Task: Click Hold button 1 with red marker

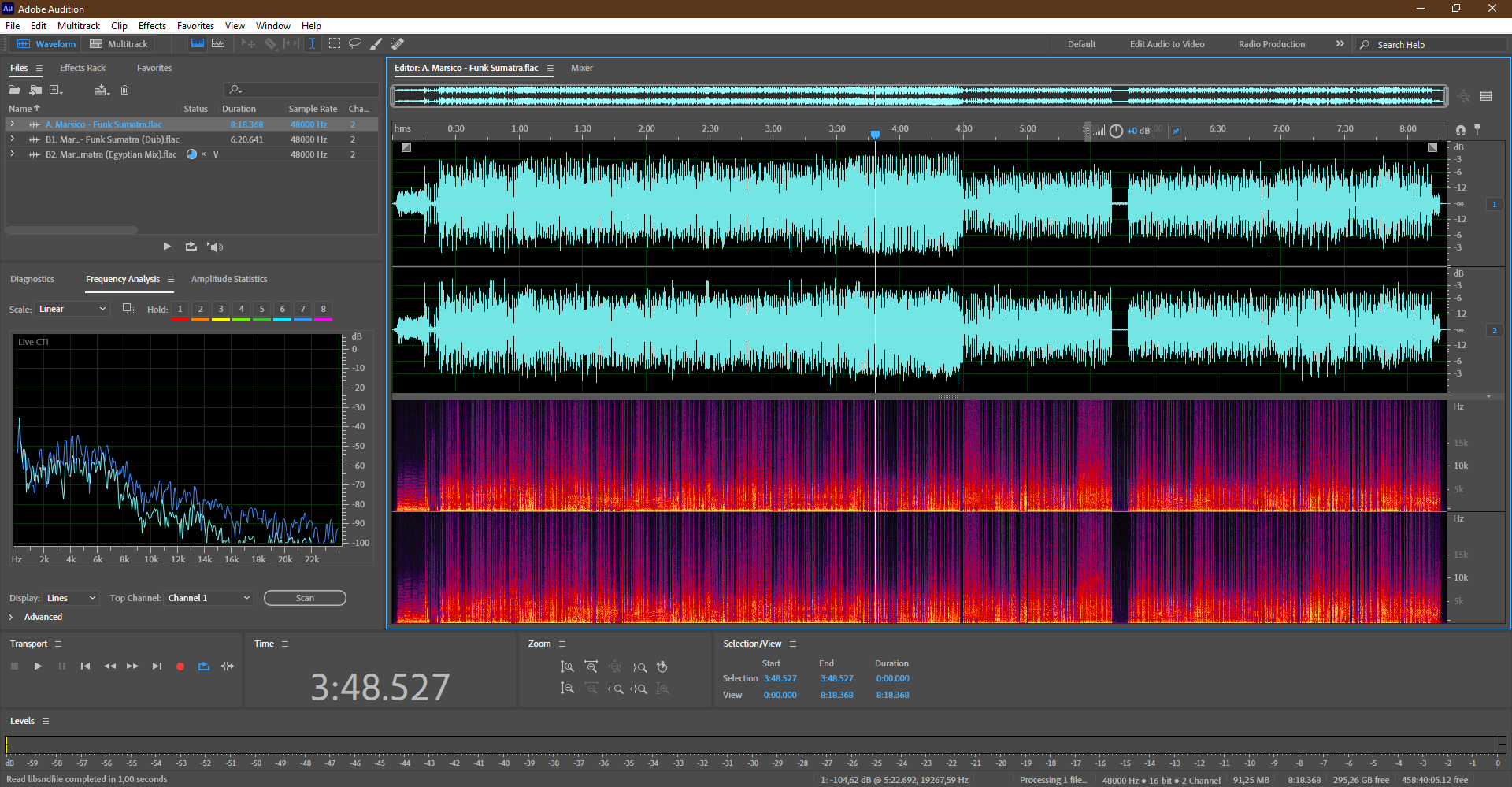Action: point(180,310)
